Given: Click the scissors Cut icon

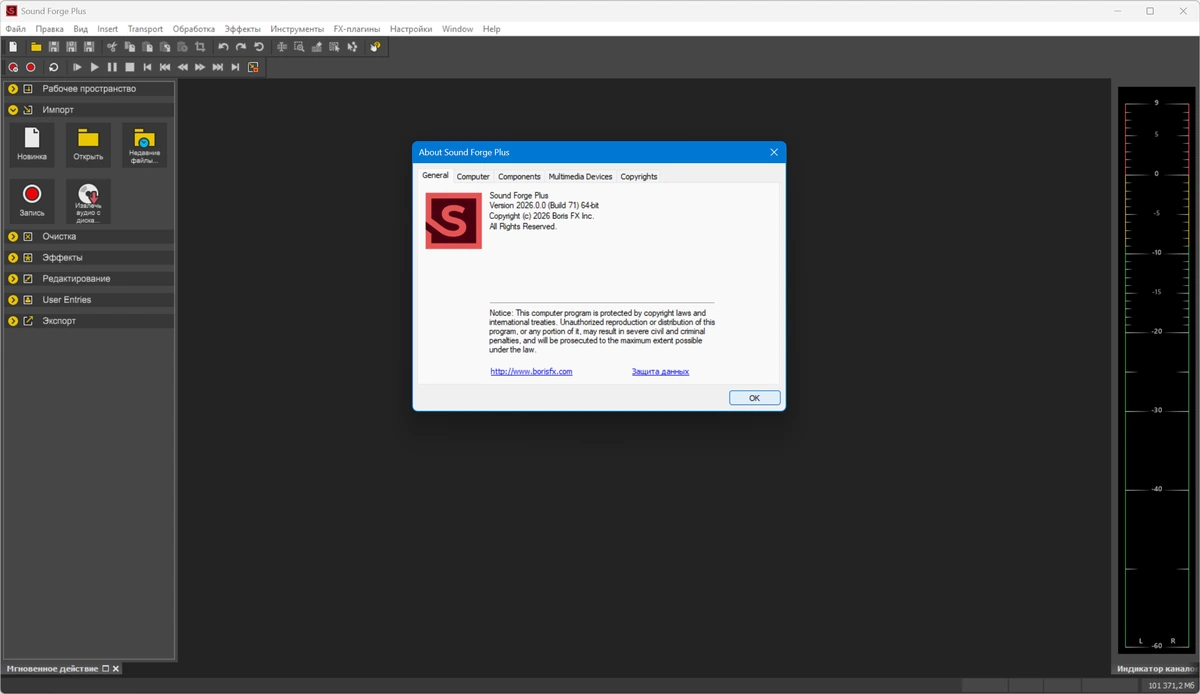Looking at the screenshot, I should (x=112, y=47).
